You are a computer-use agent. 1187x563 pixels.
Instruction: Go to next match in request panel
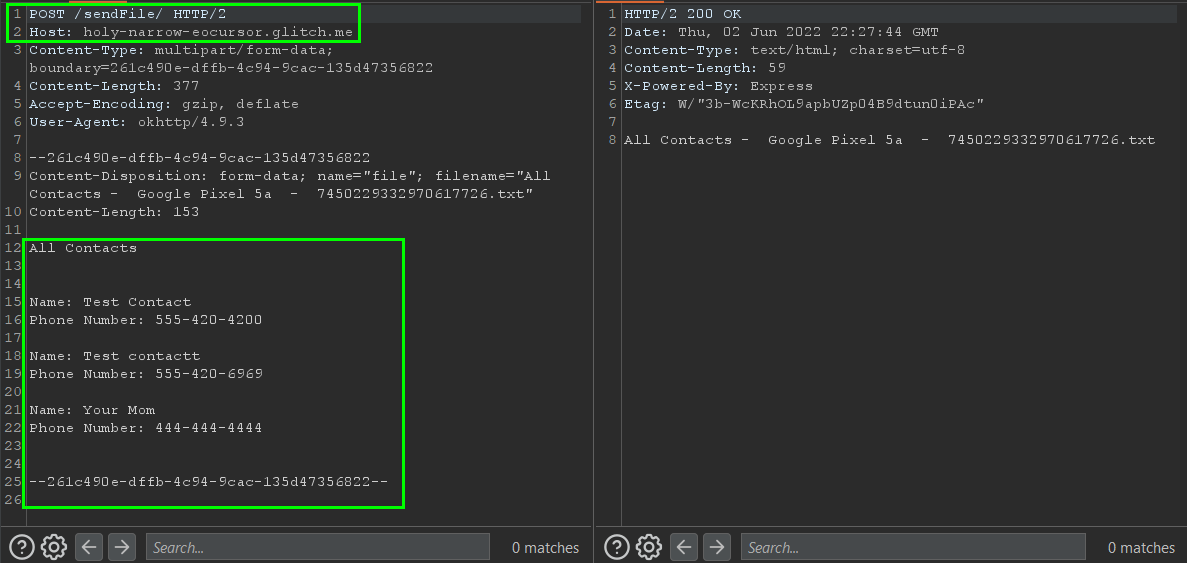(x=122, y=546)
